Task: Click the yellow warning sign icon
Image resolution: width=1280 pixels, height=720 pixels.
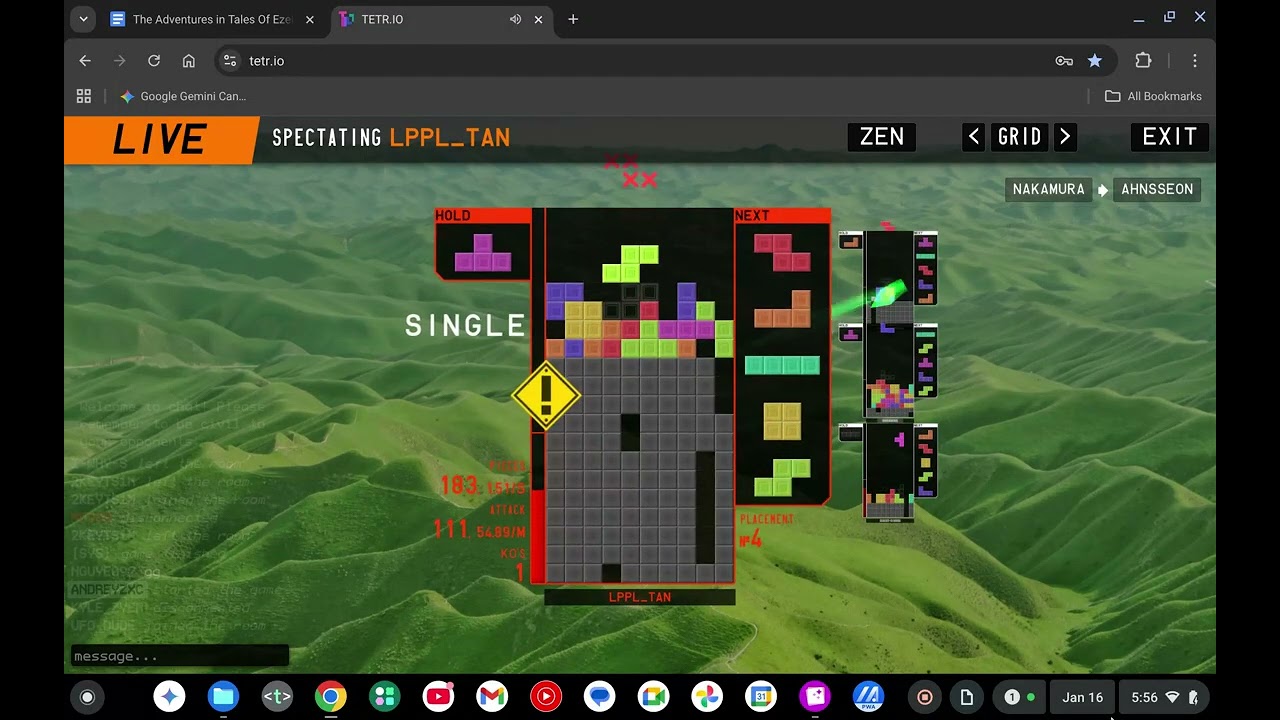Action: [546, 396]
